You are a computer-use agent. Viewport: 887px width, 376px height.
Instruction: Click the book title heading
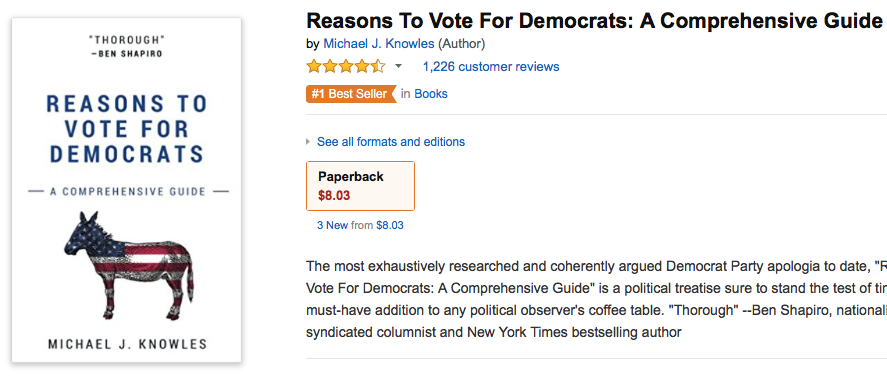pyautogui.click(x=596, y=21)
